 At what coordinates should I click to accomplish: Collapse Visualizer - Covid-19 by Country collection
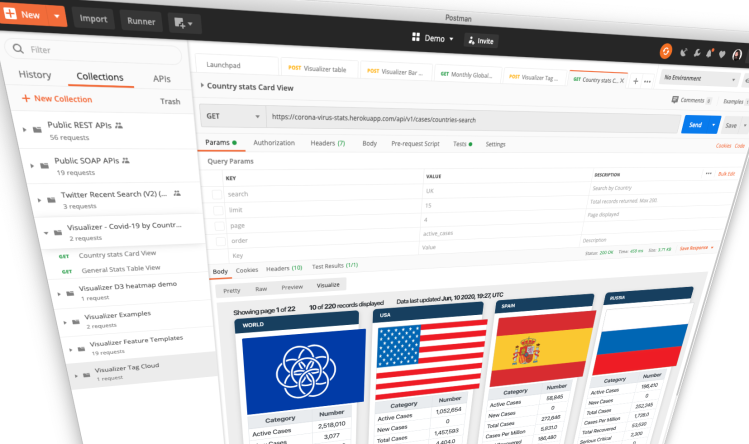46,233
